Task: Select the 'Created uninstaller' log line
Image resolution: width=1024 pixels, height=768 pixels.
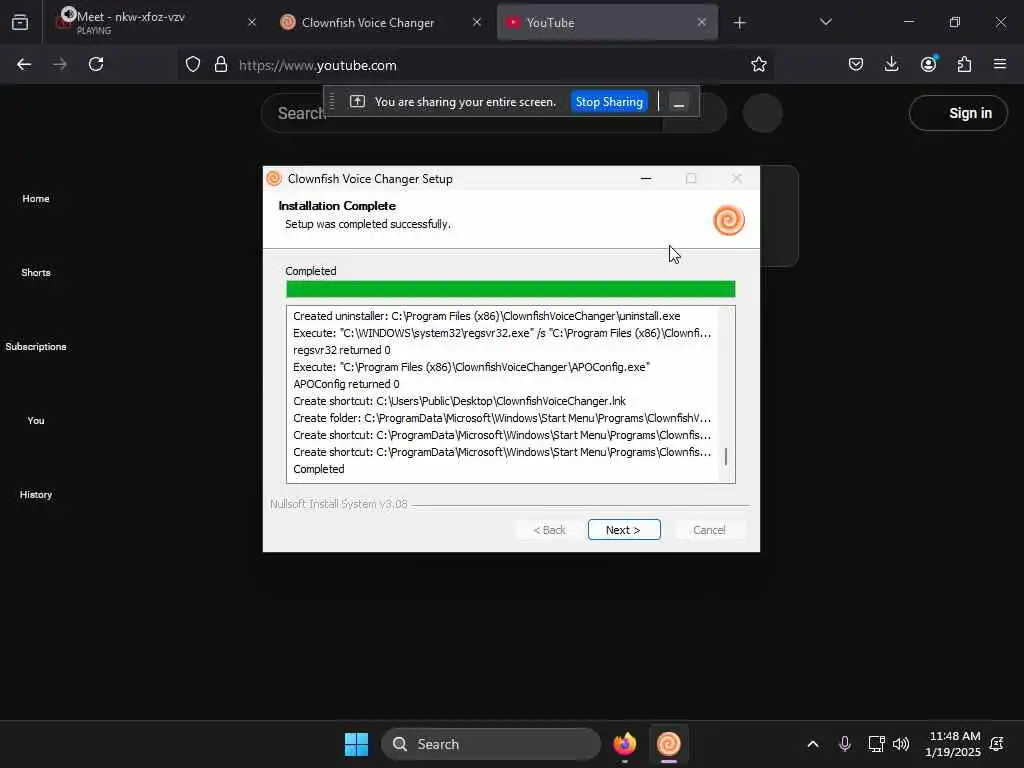Action: click(487, 316)
